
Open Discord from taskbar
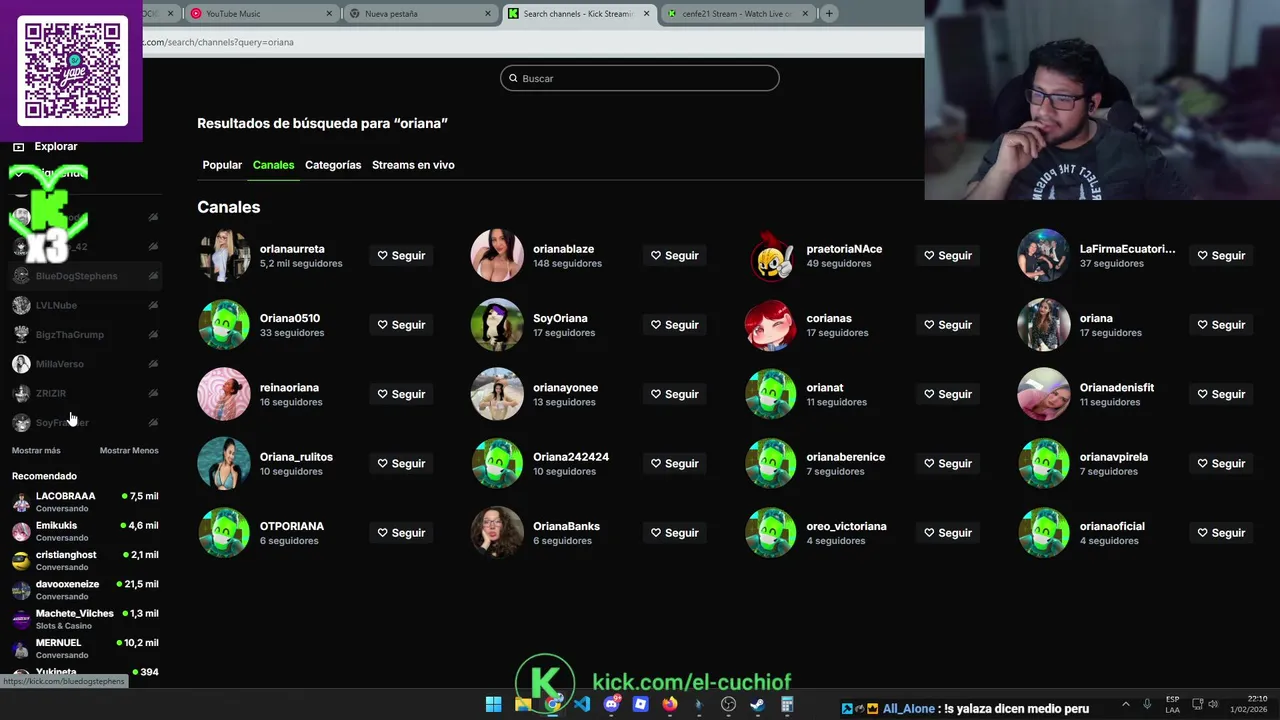(x=611, y=705)
